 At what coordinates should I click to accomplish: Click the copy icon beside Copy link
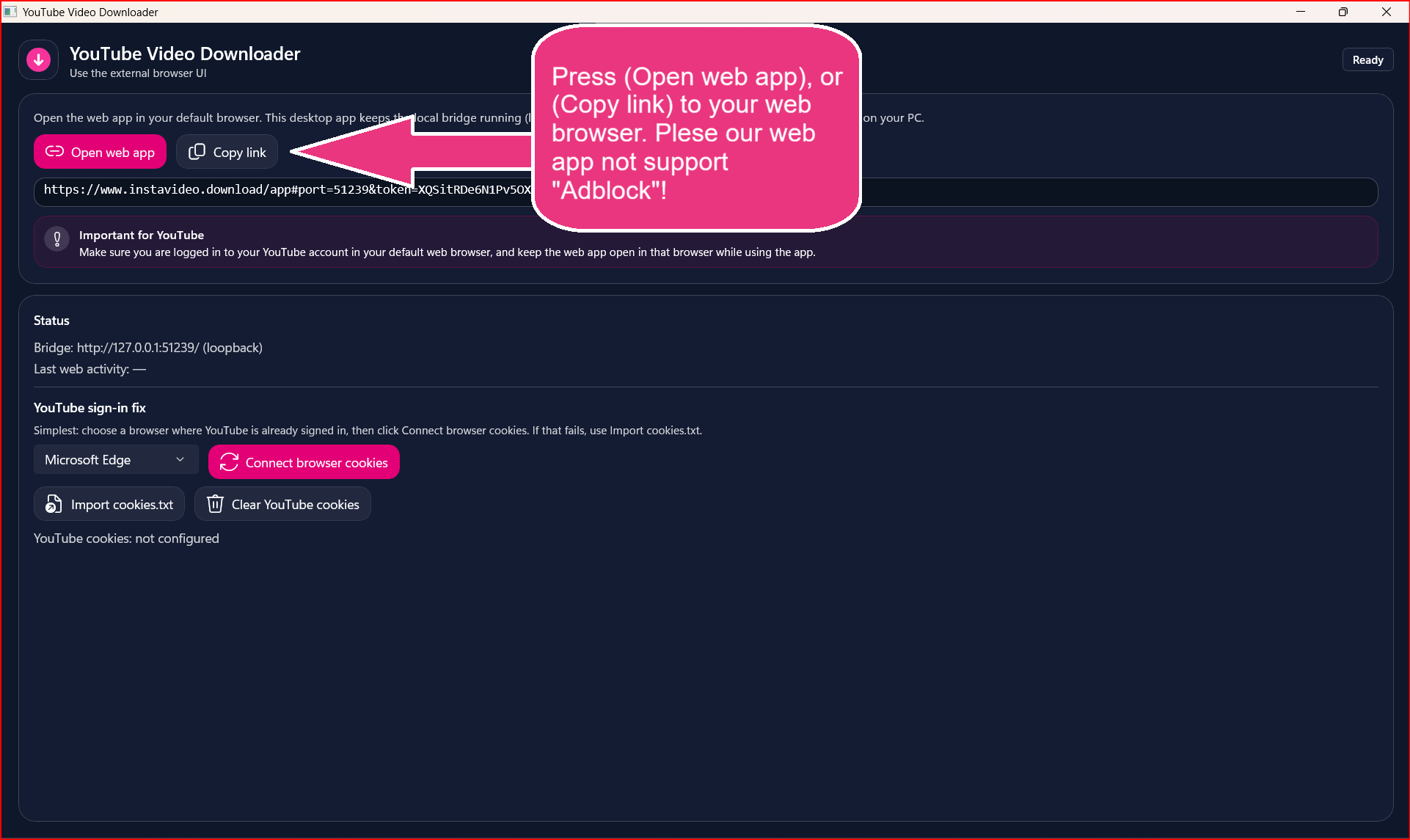[x=197, y=152]
